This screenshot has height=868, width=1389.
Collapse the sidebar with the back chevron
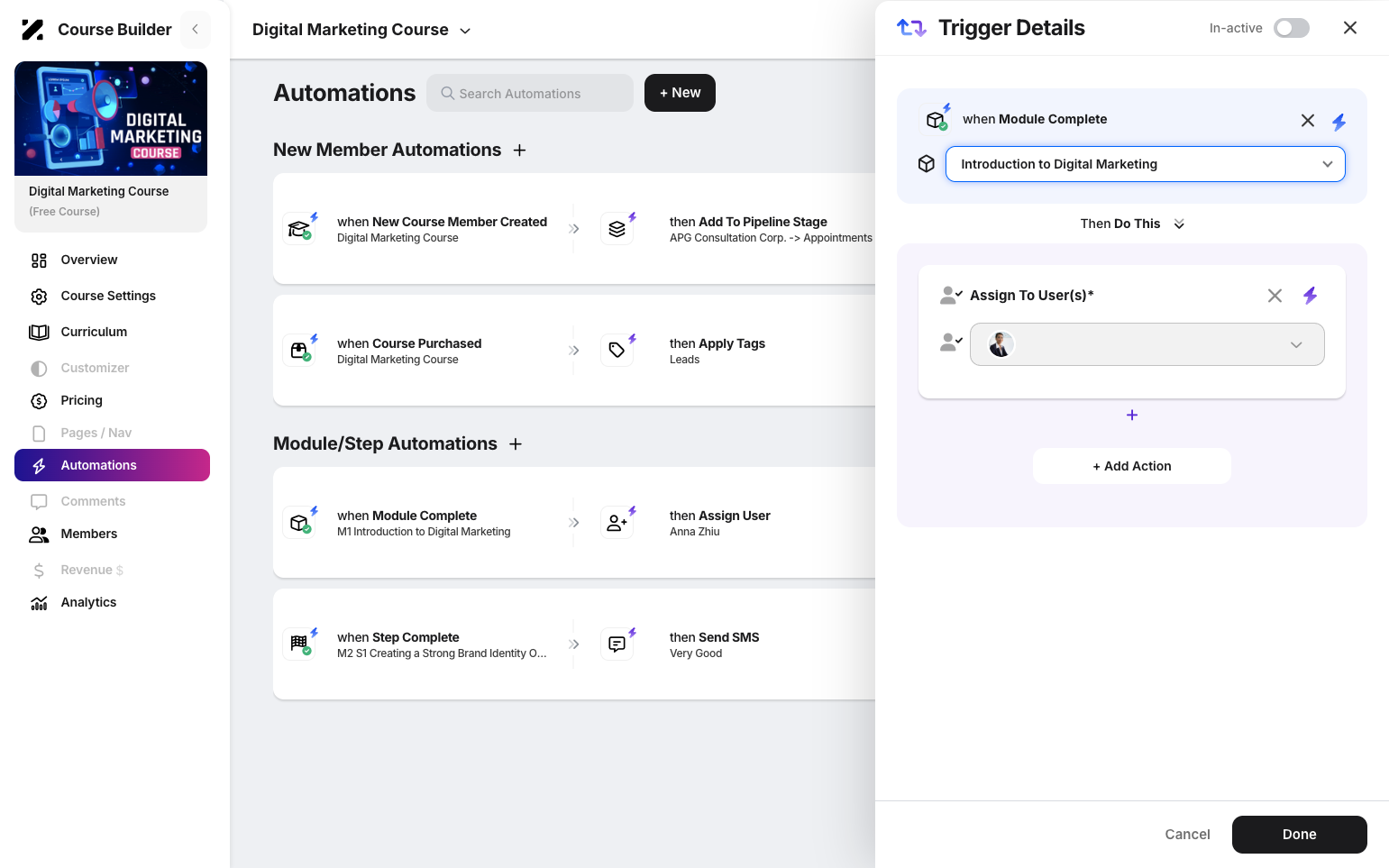click(195, 29)
